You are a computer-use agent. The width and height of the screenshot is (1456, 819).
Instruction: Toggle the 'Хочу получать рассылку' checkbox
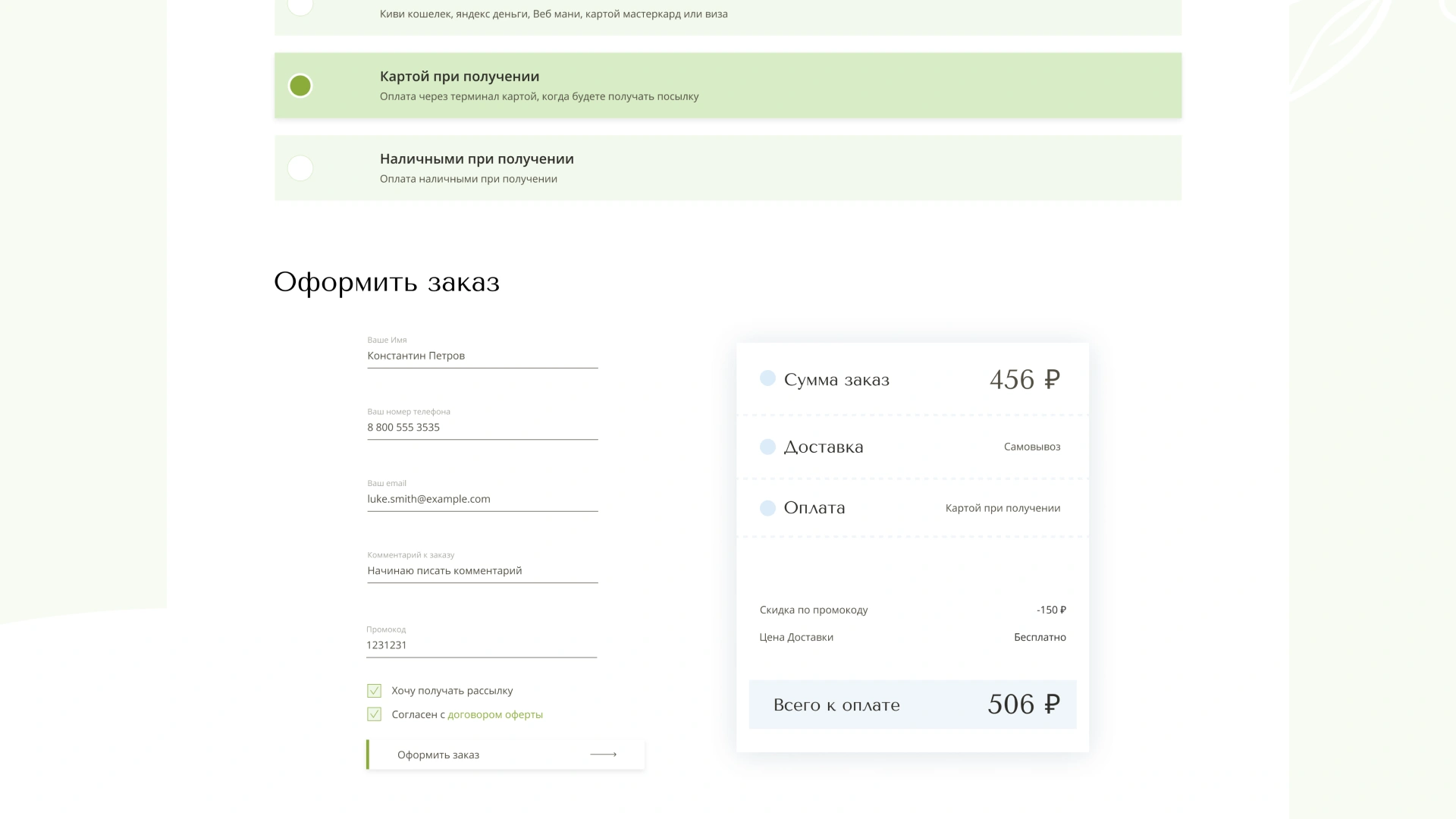coord(374,691)
